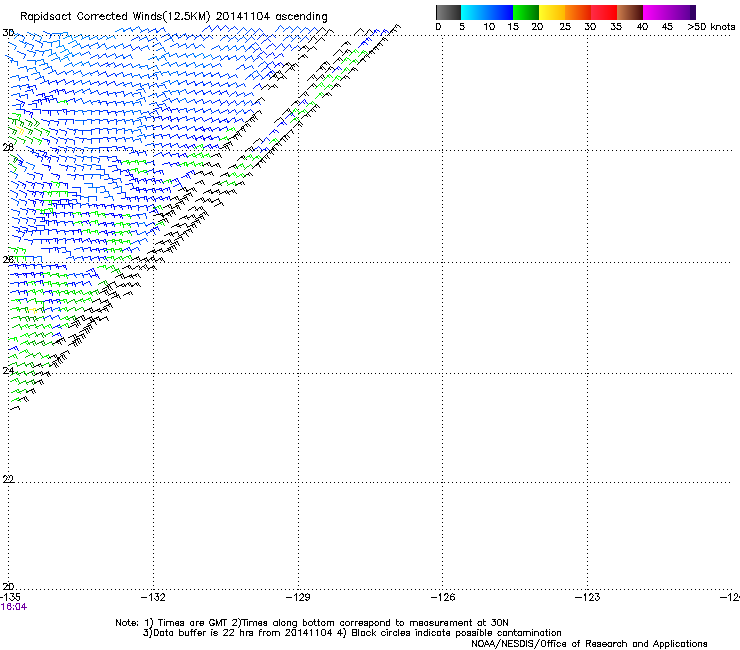The image size is (740, 650).
Task: Click the longitude label '-132'
Action: tap(153, 597)
